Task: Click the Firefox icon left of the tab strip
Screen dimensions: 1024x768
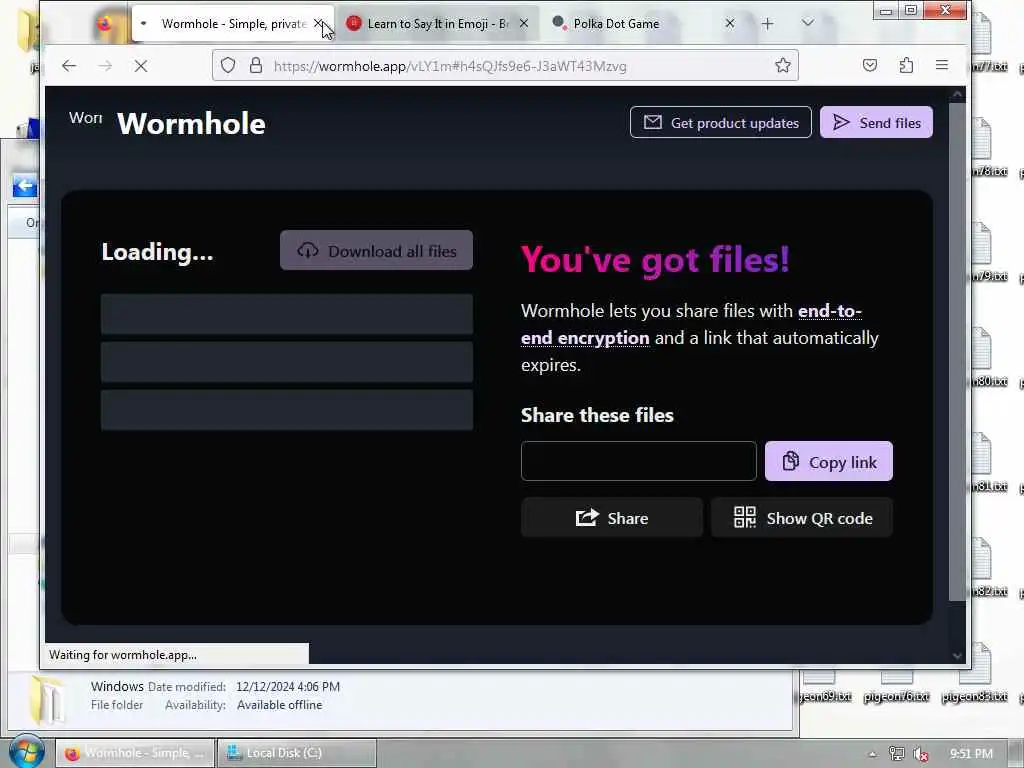Action: [x=104, y=24]
